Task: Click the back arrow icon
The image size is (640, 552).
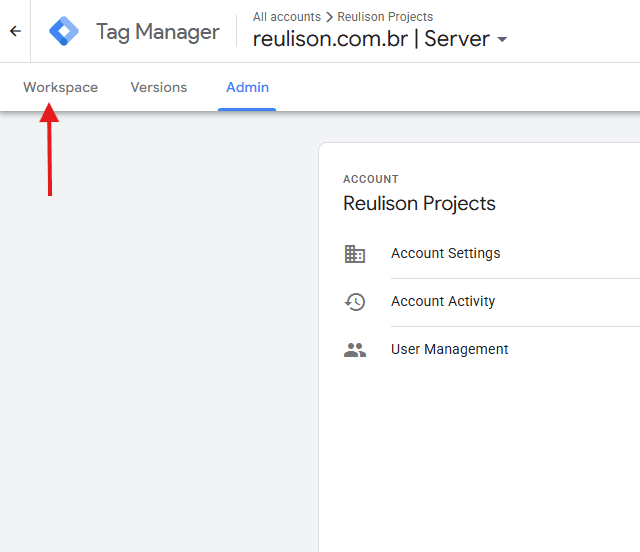Action: tap(15, 31)
